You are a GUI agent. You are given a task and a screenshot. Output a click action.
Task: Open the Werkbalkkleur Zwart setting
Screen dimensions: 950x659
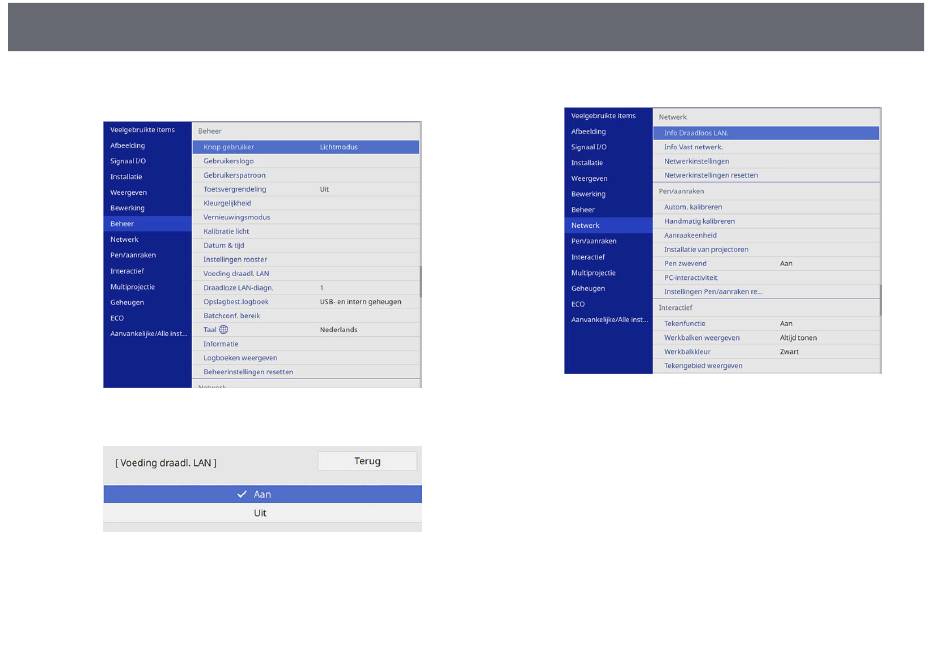coord(766,351)
